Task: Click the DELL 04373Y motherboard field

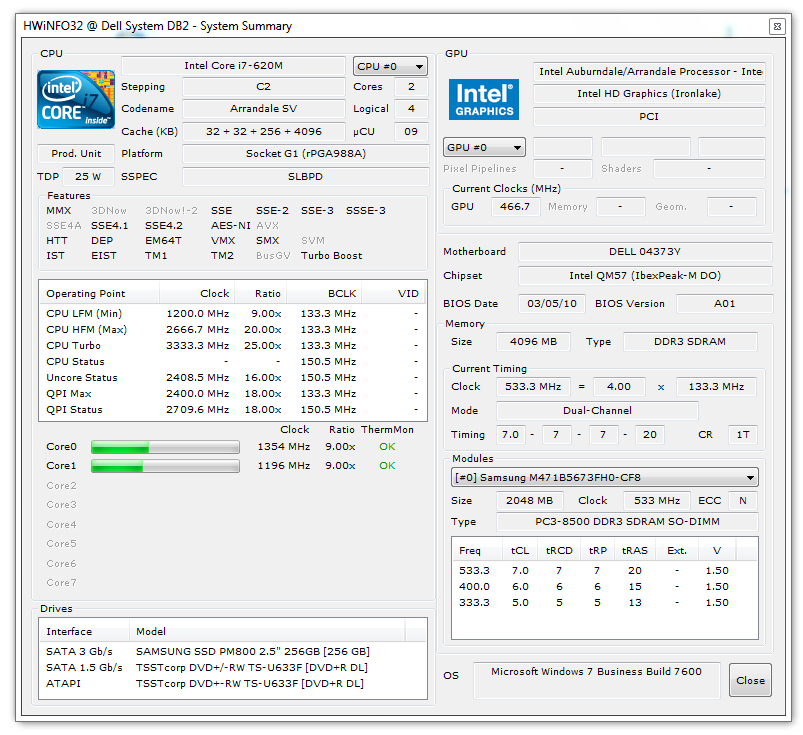Action: 644,252
